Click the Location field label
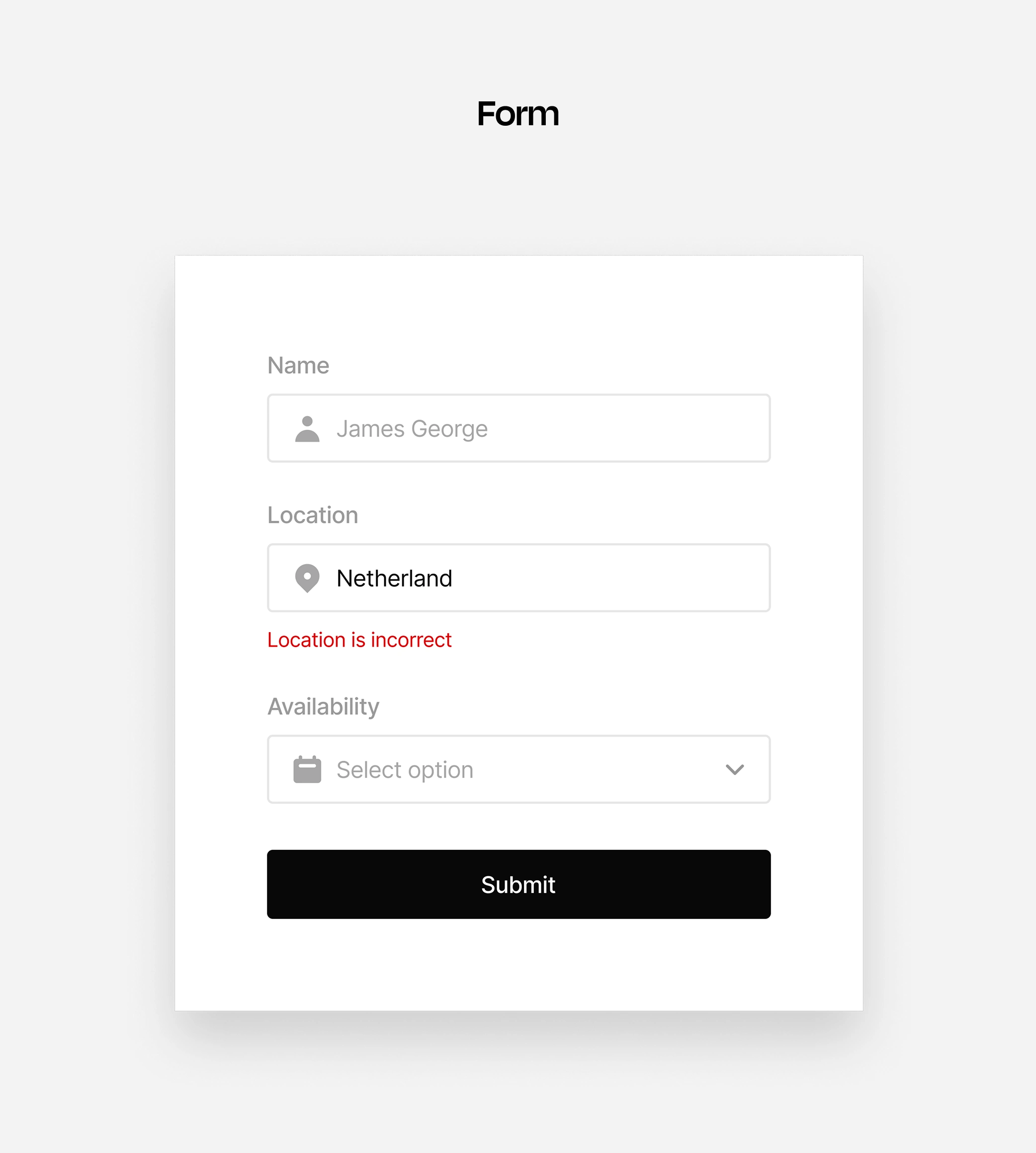Screen dimensions: 1036x1153 (x=313, y=515)
